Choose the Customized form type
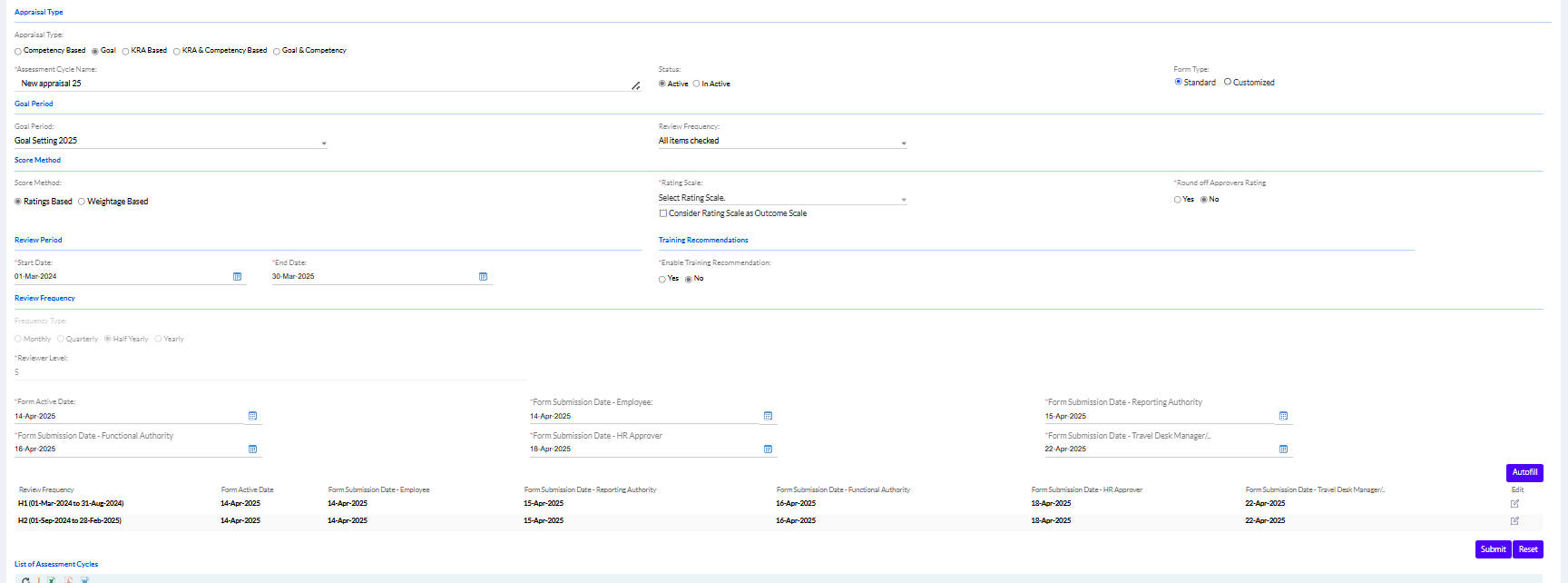1568x583 pixels. [x=1228, y=82]
